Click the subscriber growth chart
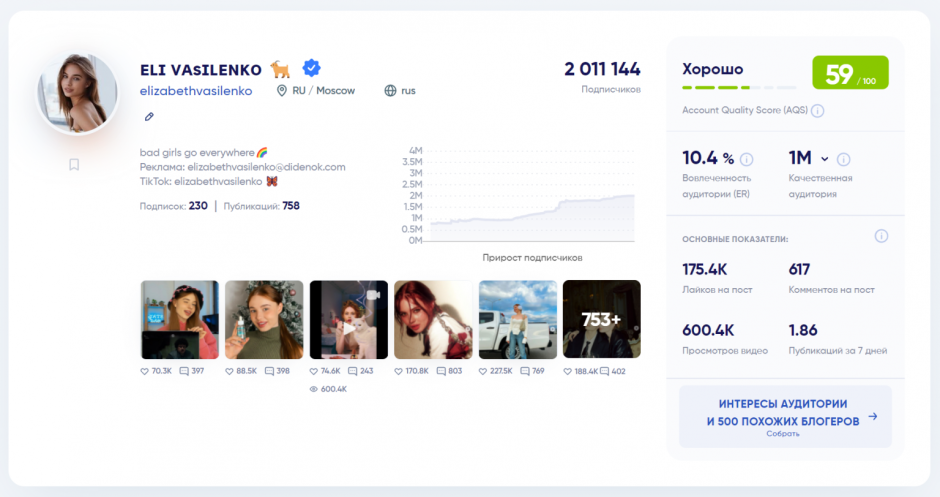Viewport: 940px width, 497px height. click(518, 195)
